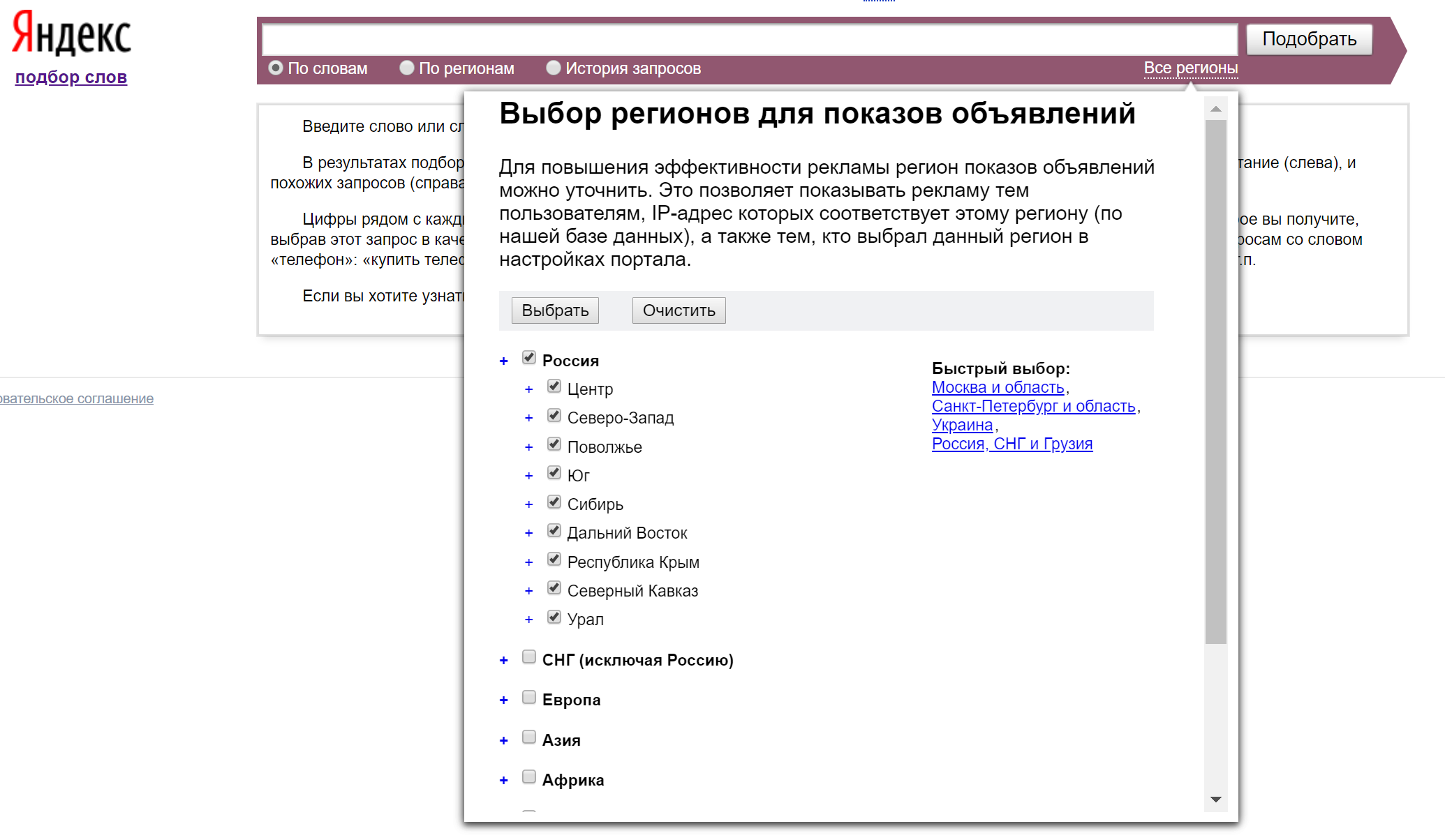Image resolution: width=1445 pixels, height=840 pixels.
Task: Select the По регионам radio option
Action: coord(407,68)
